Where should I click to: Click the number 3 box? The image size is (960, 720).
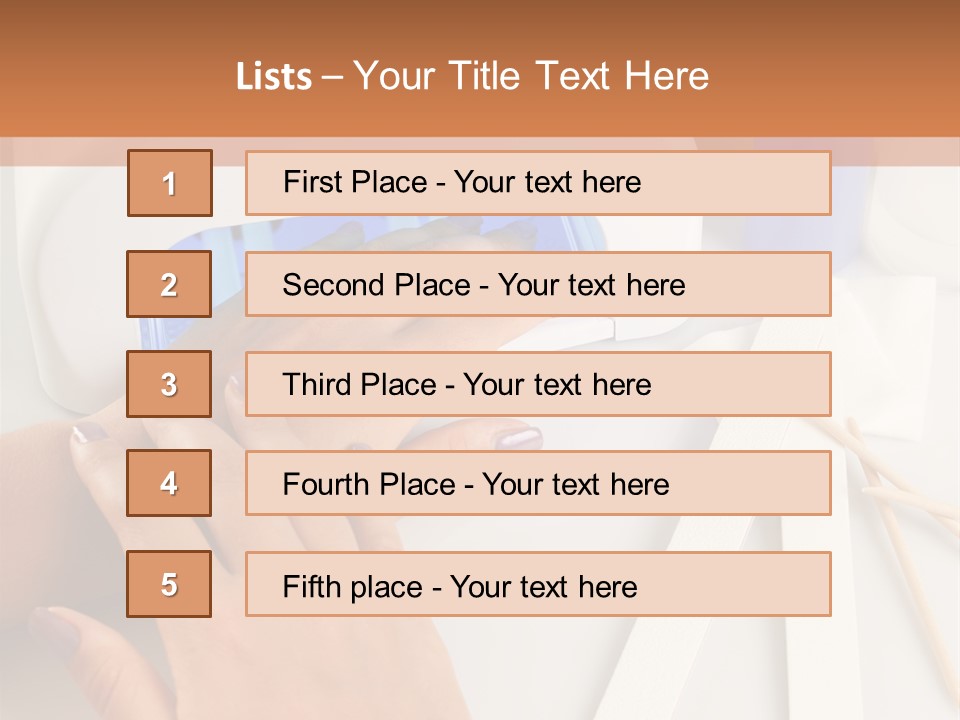pos(169,384)
